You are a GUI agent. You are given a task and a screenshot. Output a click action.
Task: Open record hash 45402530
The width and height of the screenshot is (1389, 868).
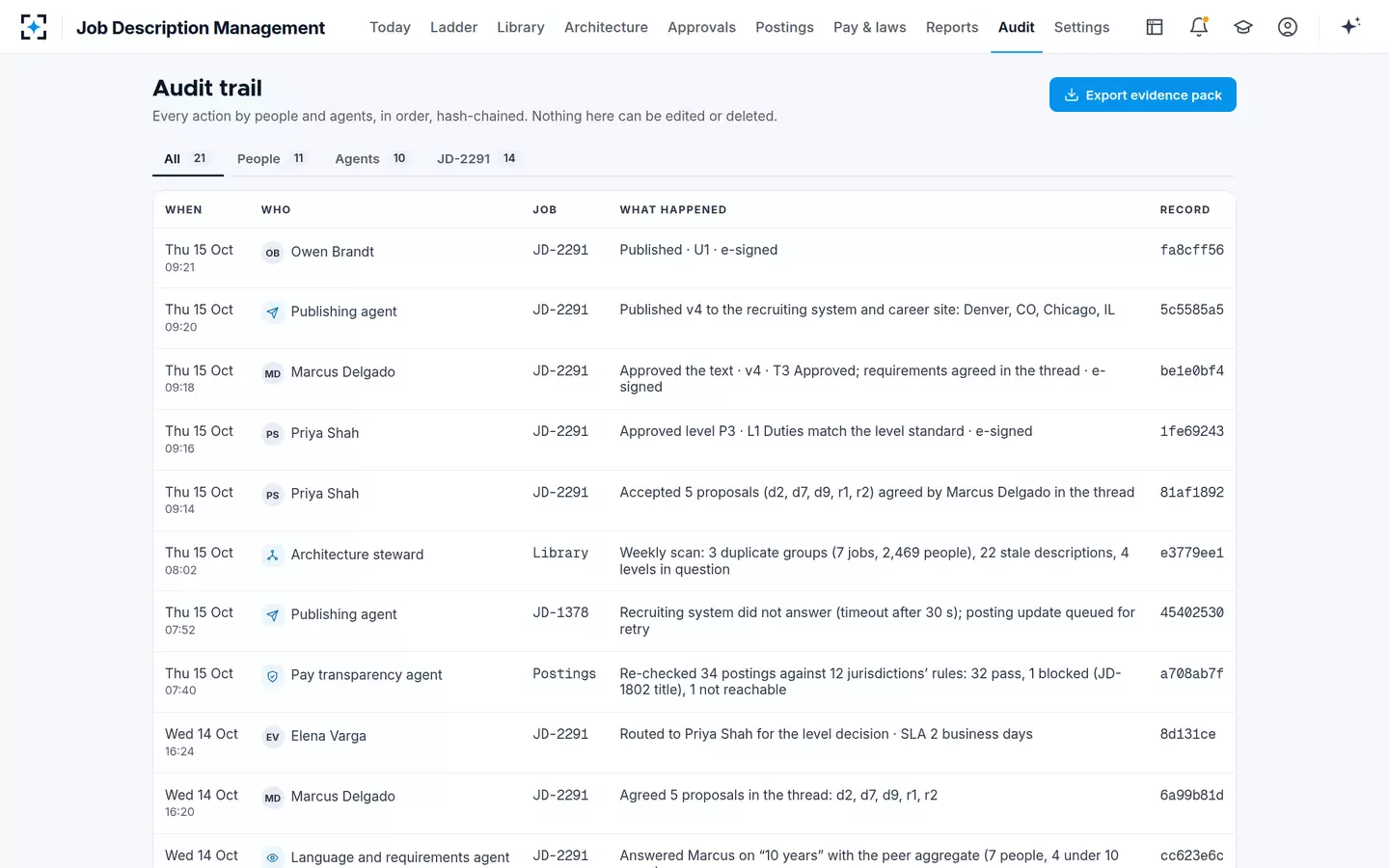coord(1191,612)
